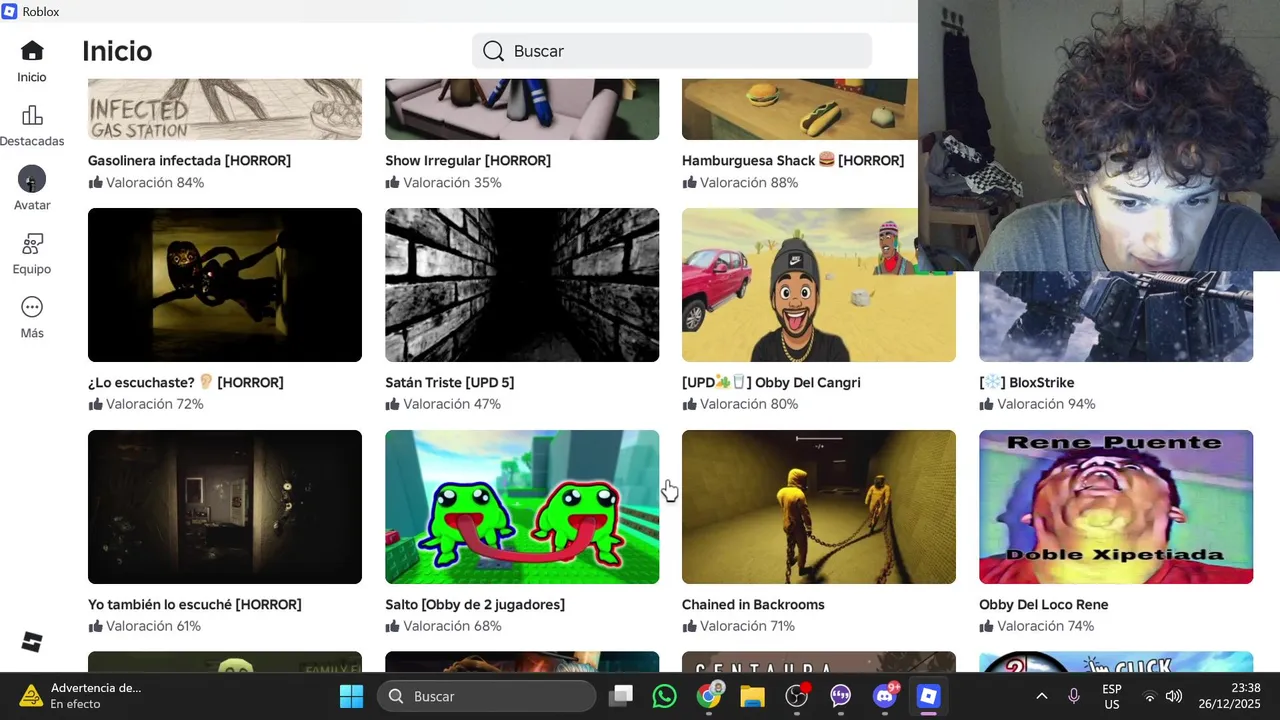The width and height of the screenshot is (1280, 720).
Task: Open the Inicio home sidebar icon
Action: click(x=32, y=51)
